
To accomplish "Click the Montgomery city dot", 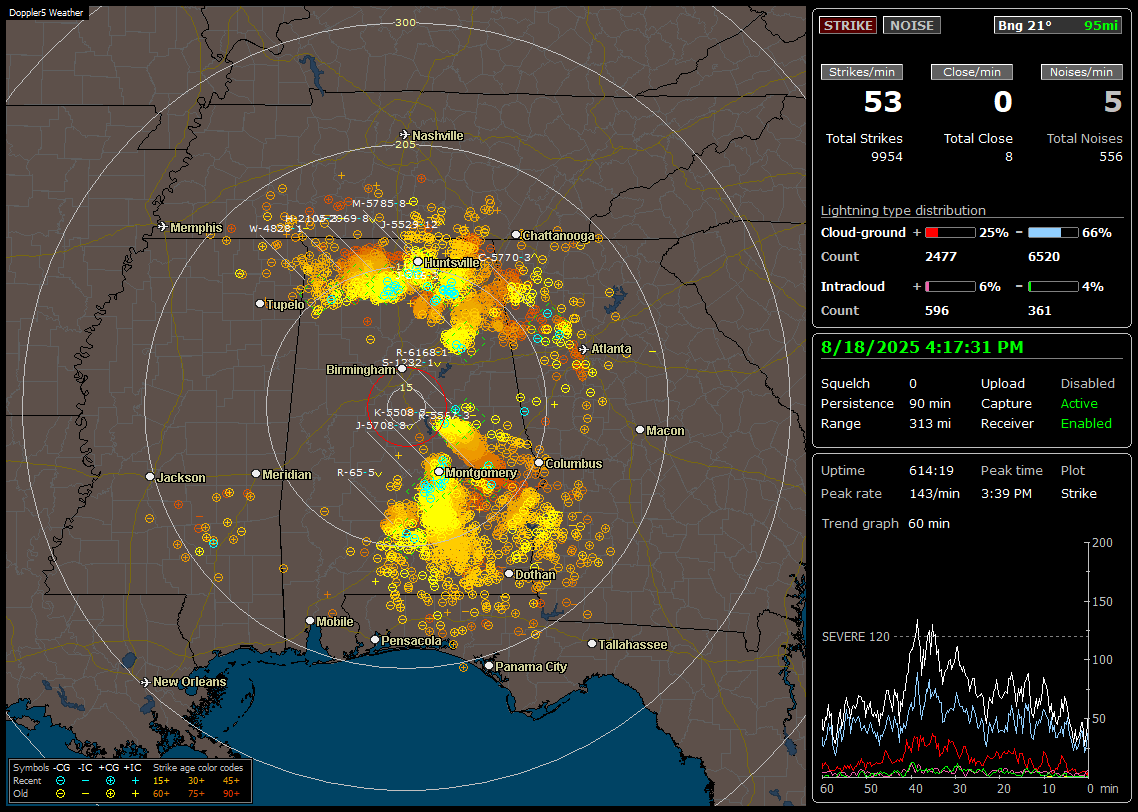I will [x=439, y=472].
